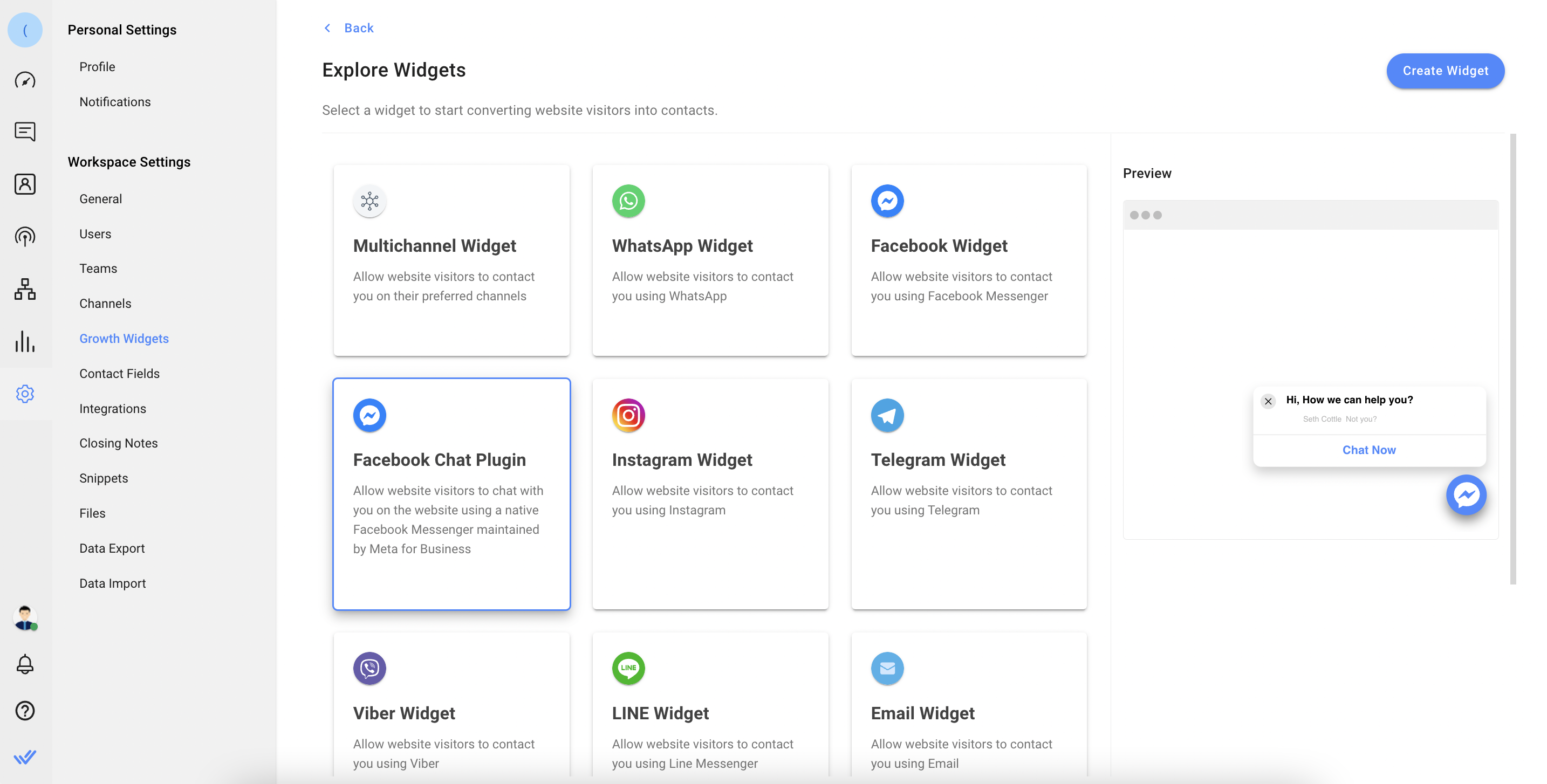Select the WhatsApp Widget icon

(627, 201)
